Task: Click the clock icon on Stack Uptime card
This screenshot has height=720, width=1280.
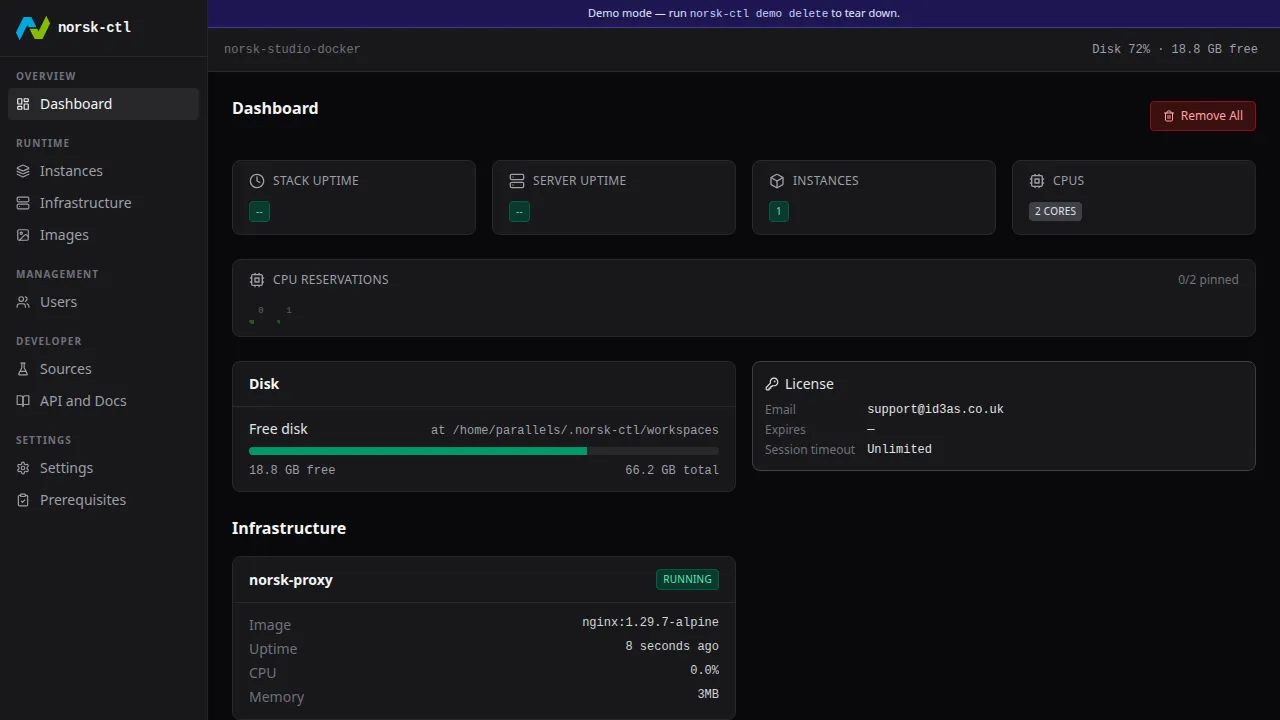Action: [257, 181]
